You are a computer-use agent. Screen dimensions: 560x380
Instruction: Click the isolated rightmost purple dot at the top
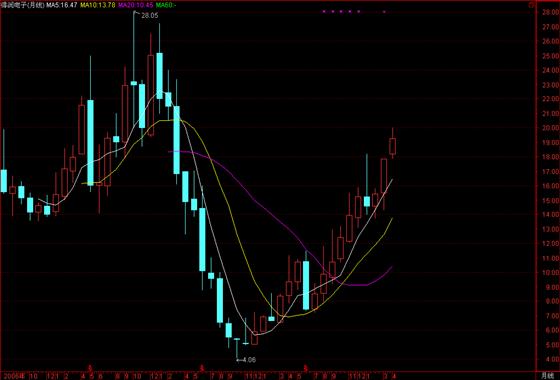click(x=384, y=11)
